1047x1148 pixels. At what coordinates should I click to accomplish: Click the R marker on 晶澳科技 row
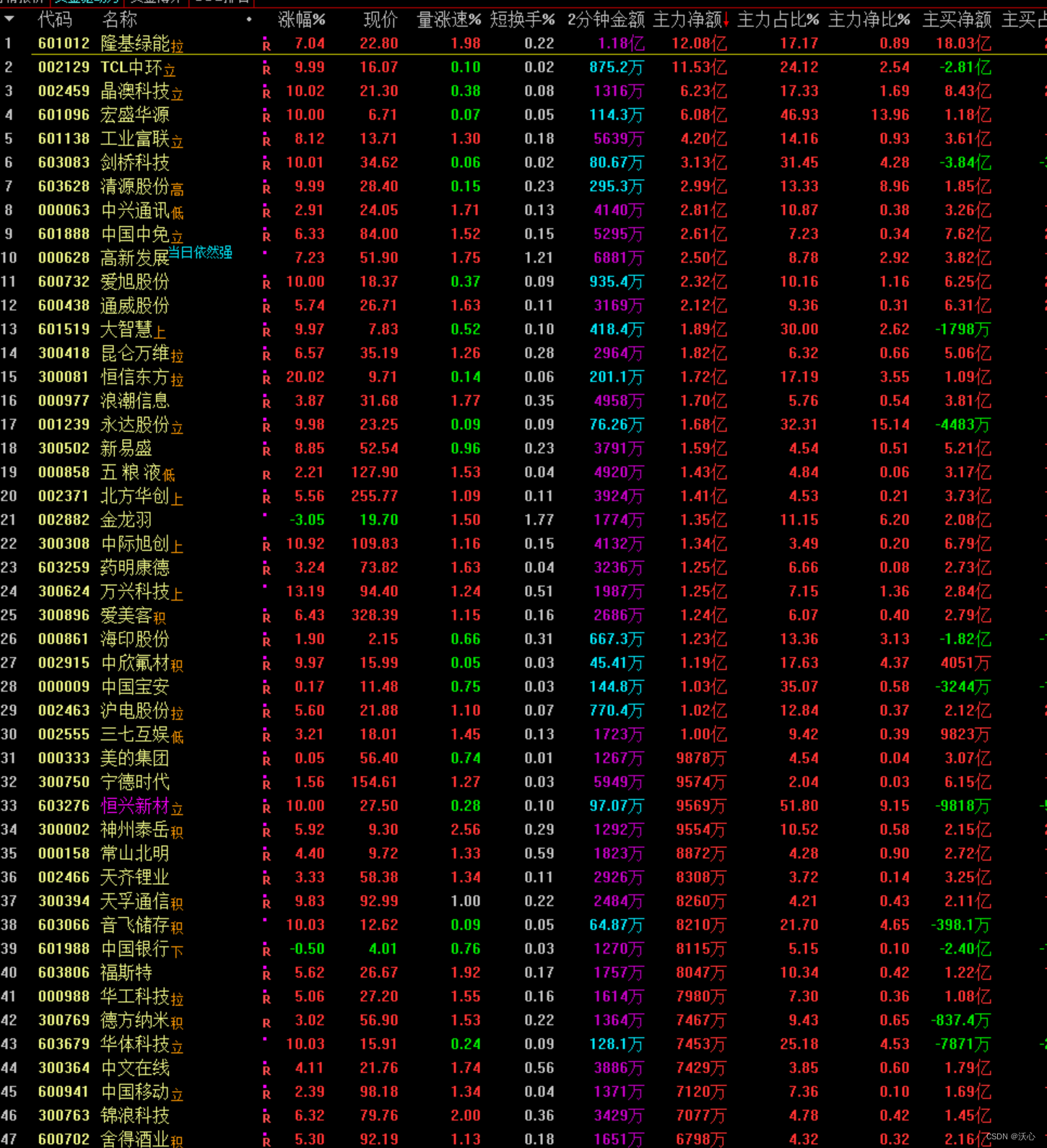click(266, 92)
